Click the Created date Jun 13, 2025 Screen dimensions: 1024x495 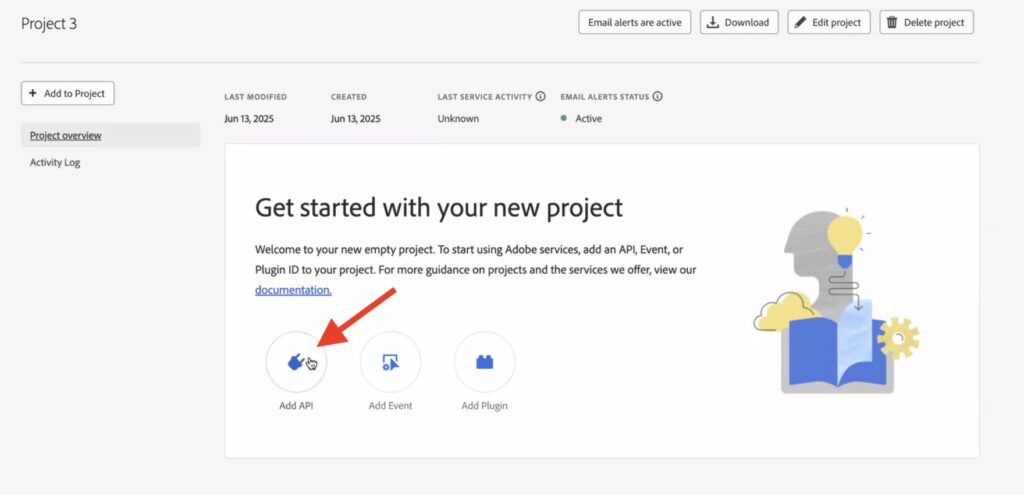point(356,119)
